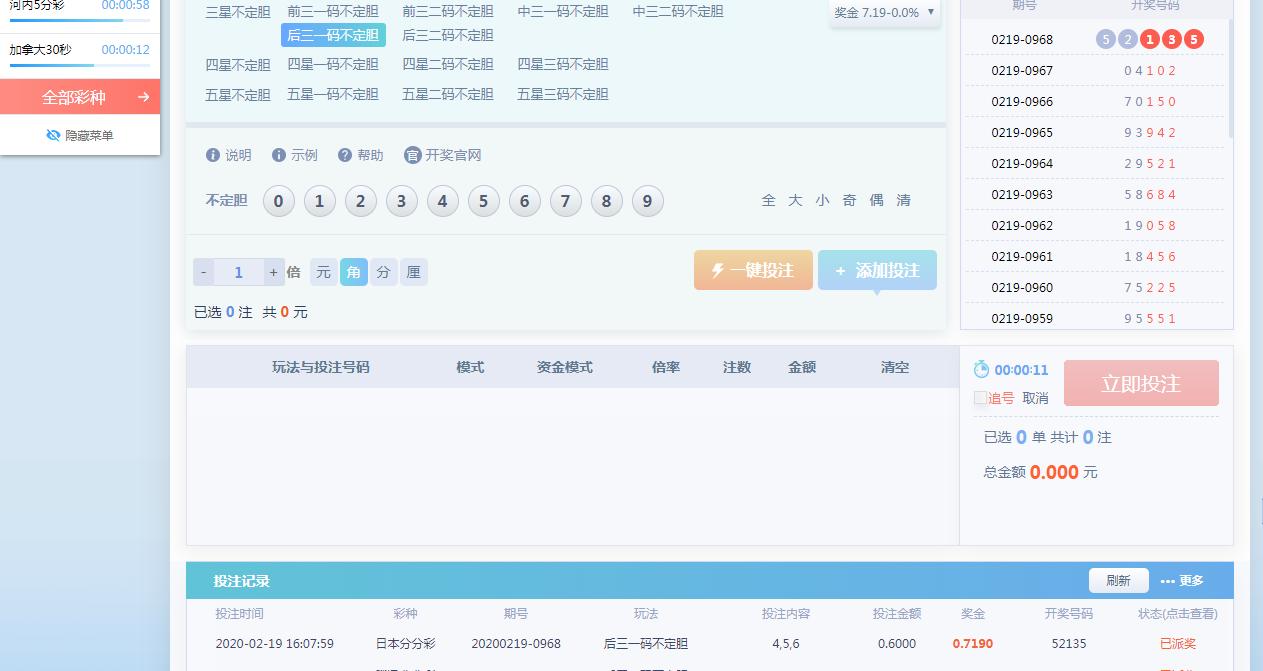Select 四星三码不定胆 play type
Viewport: 1263px width, 671px height.
coord(563,64)
